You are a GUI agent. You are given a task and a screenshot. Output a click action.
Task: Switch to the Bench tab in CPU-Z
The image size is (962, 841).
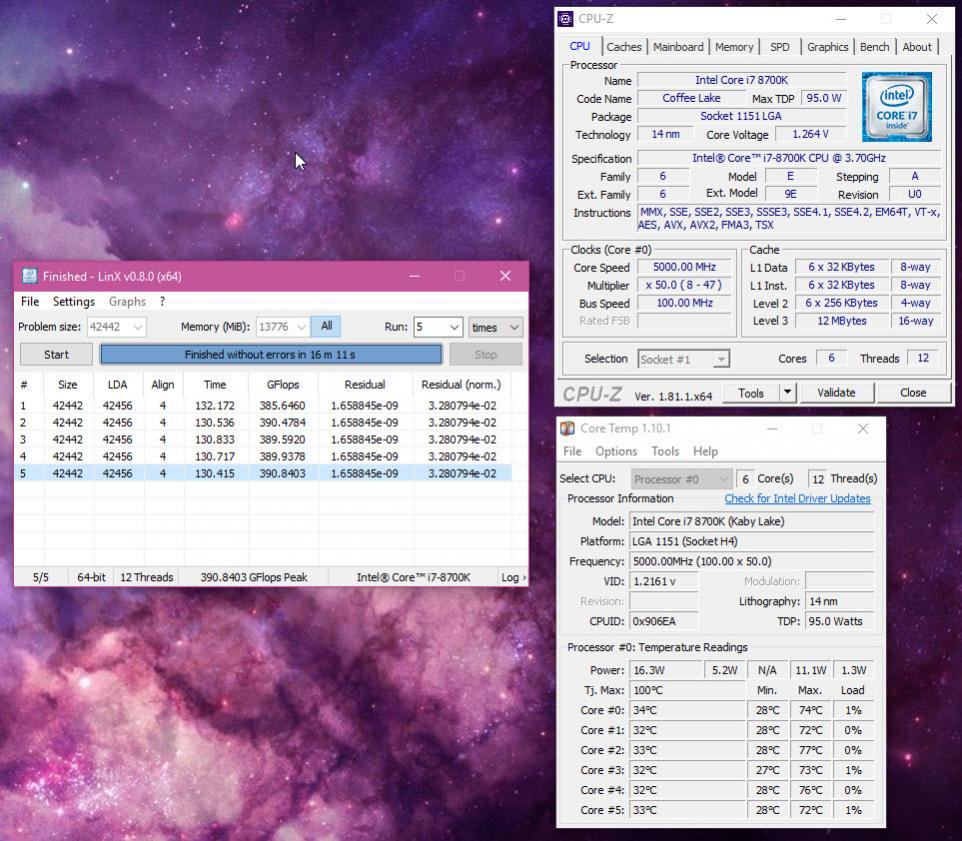coord(874,47)
